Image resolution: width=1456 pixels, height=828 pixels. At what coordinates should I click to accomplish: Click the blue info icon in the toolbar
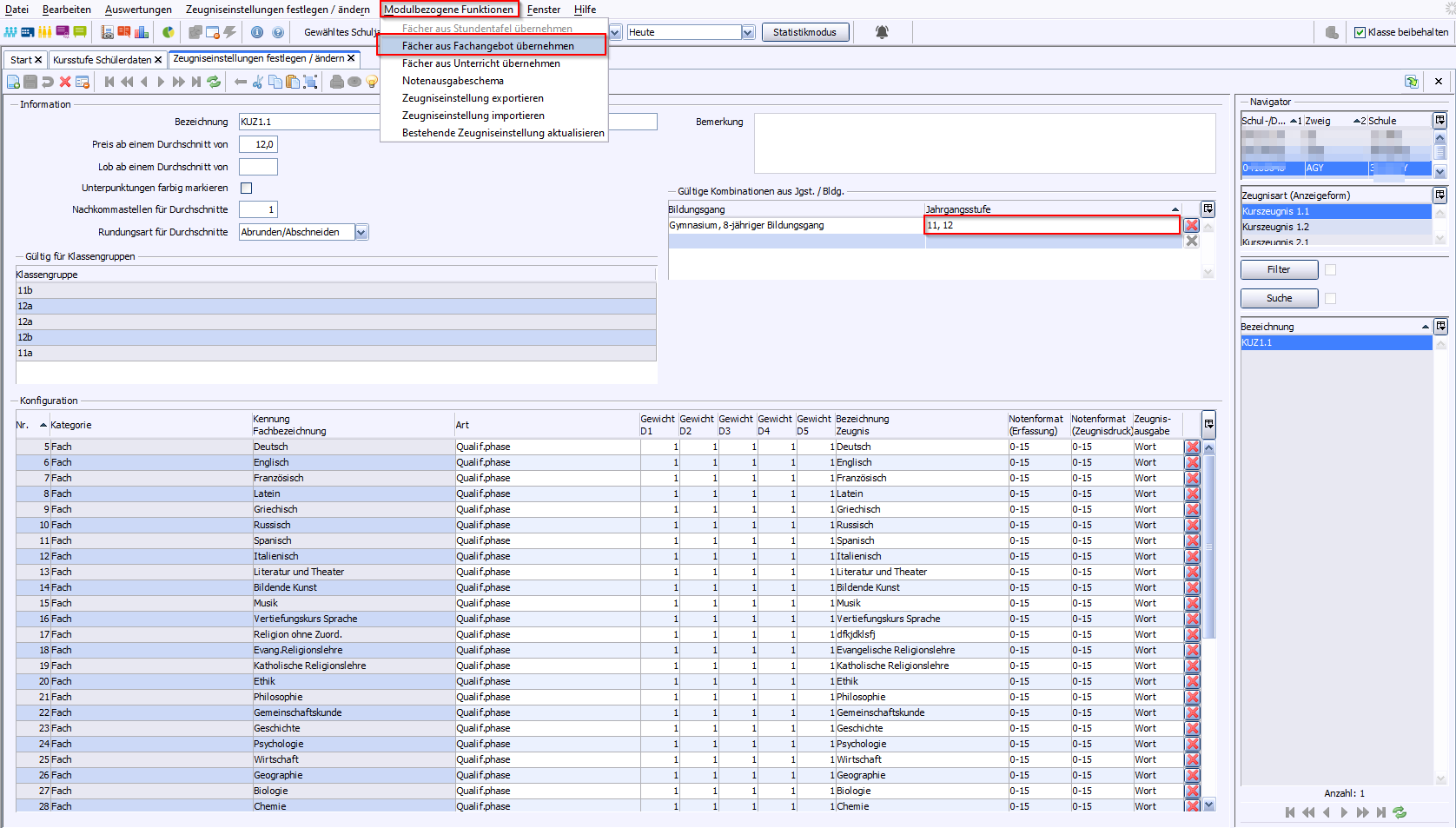(x=257, y=32)
